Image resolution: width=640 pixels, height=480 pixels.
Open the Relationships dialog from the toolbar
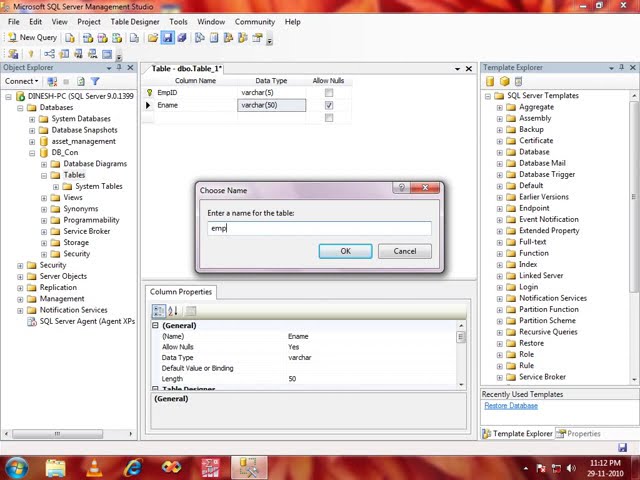click(x=49, y=54)
